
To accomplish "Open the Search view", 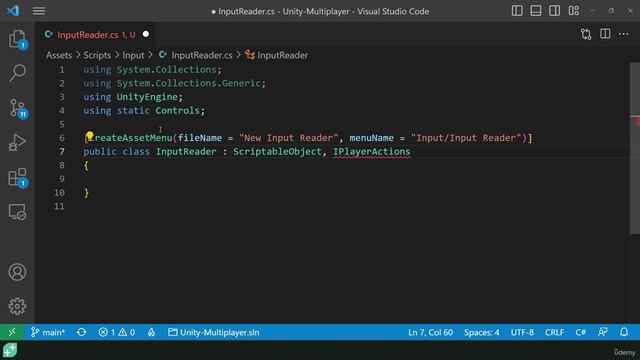I will click(17, 73).
